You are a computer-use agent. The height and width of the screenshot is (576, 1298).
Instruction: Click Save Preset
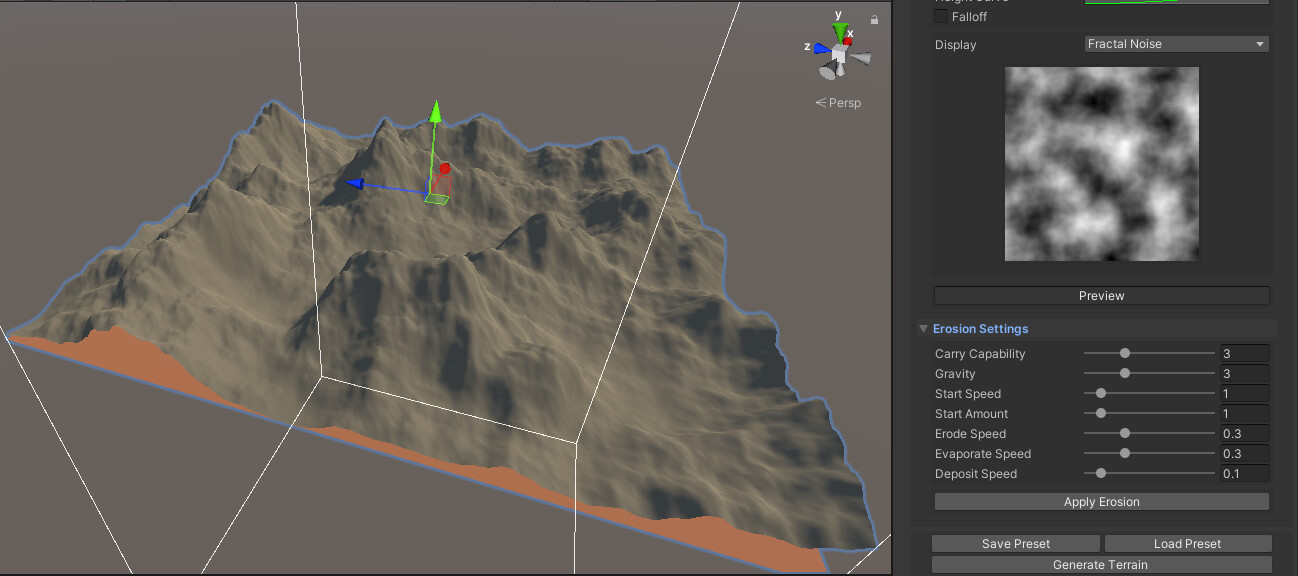pos(1015,543)
